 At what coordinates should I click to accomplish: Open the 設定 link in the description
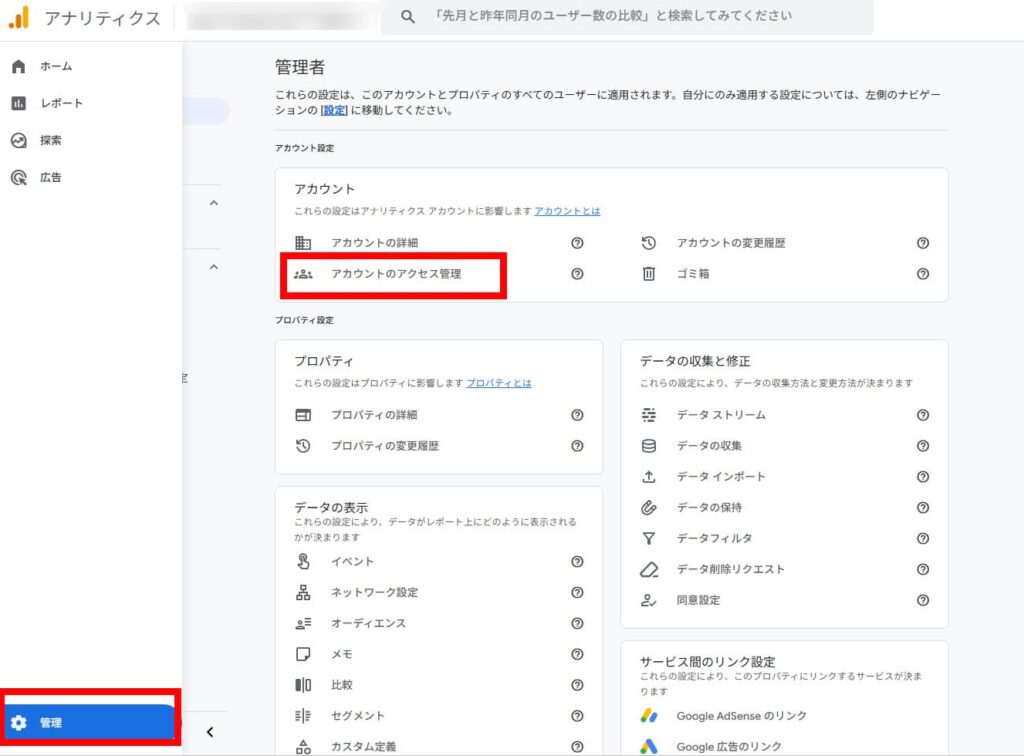coord(333,111)
